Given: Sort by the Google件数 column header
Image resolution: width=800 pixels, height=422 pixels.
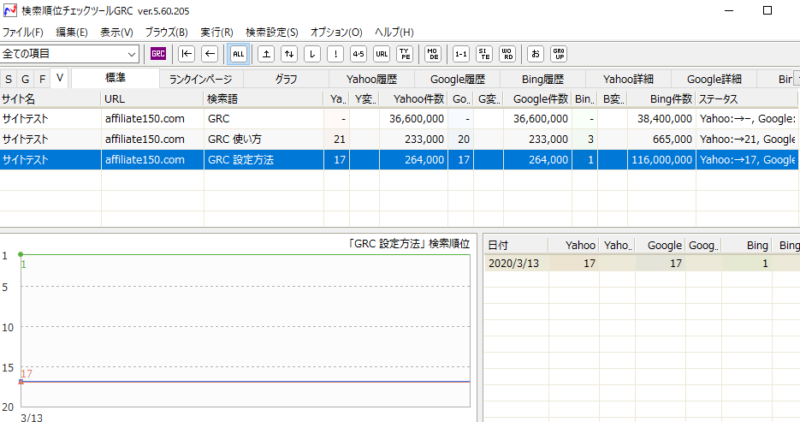Looking at the screenshot, I should click(537, 99).
